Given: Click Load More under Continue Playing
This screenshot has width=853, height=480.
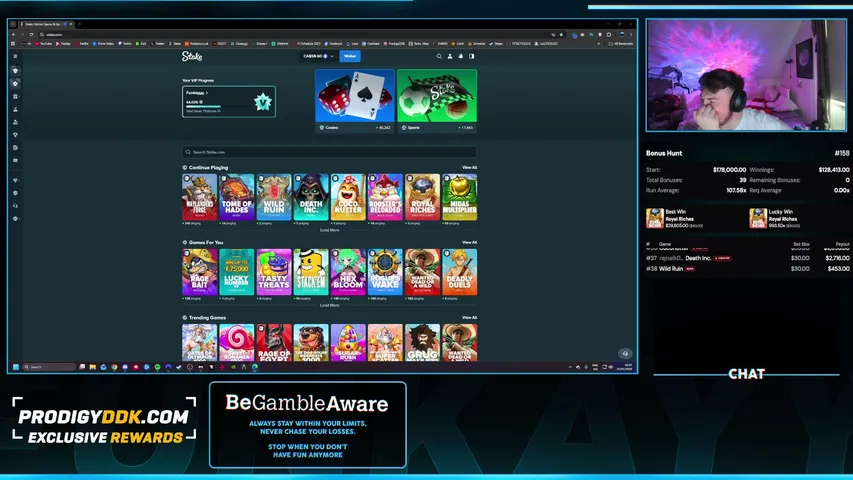Looking at the screenshot, I should click(x=330, y=230).
